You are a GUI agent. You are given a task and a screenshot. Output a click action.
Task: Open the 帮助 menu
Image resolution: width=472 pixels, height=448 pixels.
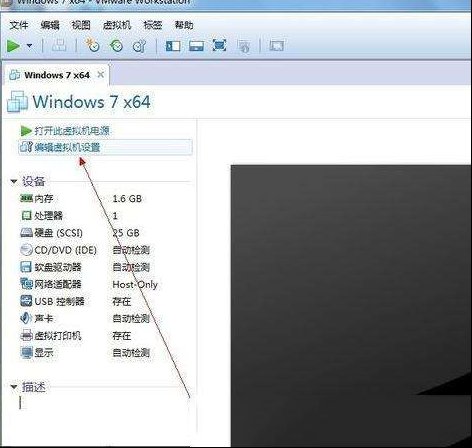coord(184,25)
